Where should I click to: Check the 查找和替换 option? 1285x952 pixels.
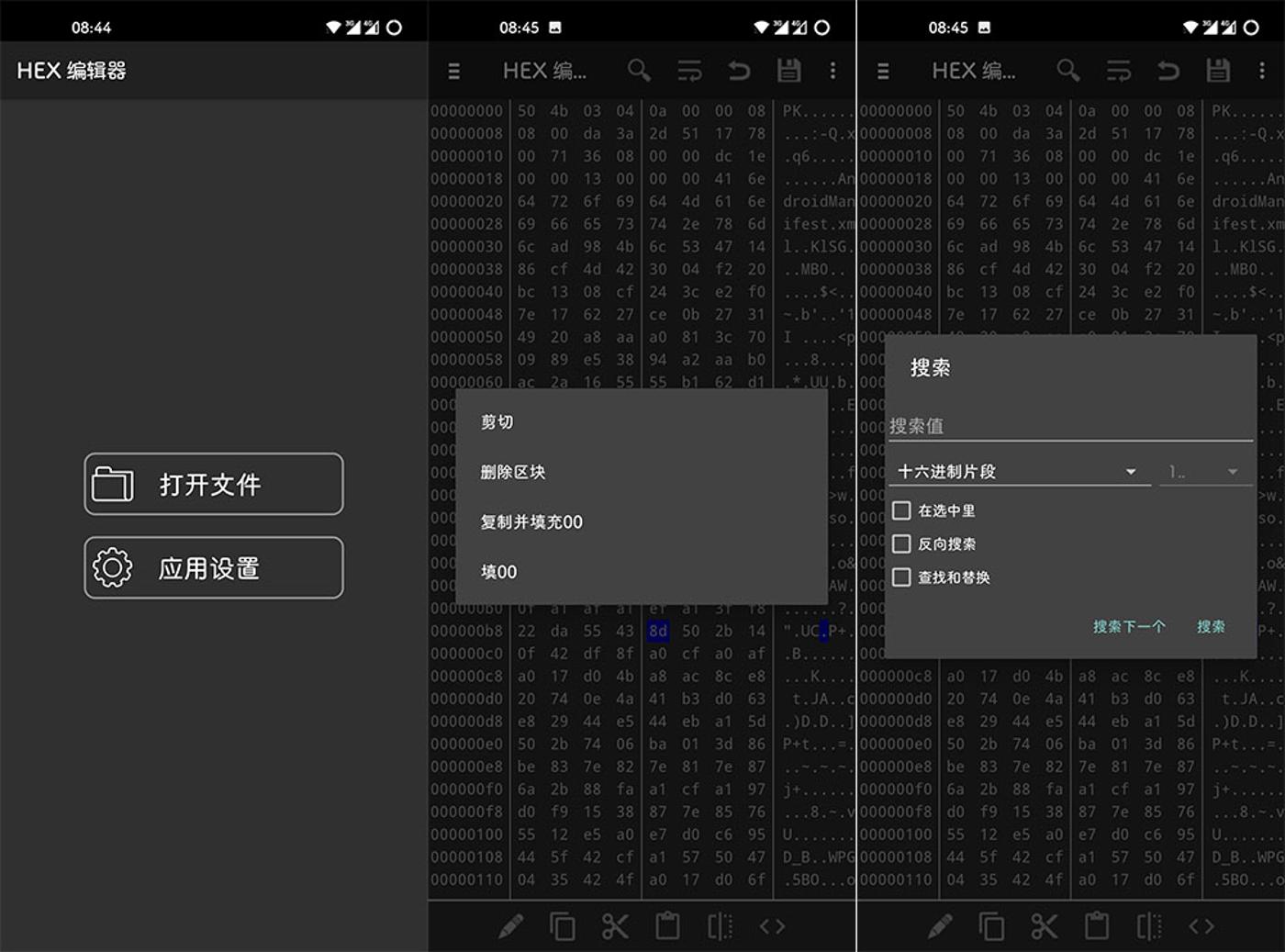point(901,577)
